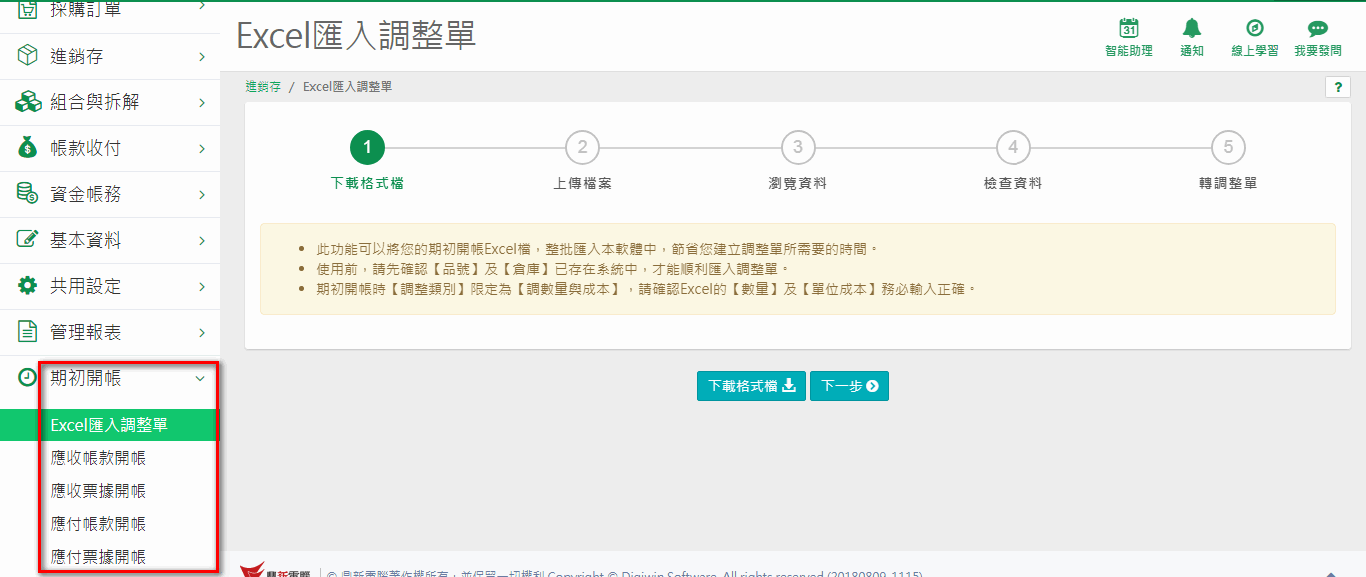Expand the 基本資料 menu chevron

pos(202,241)
